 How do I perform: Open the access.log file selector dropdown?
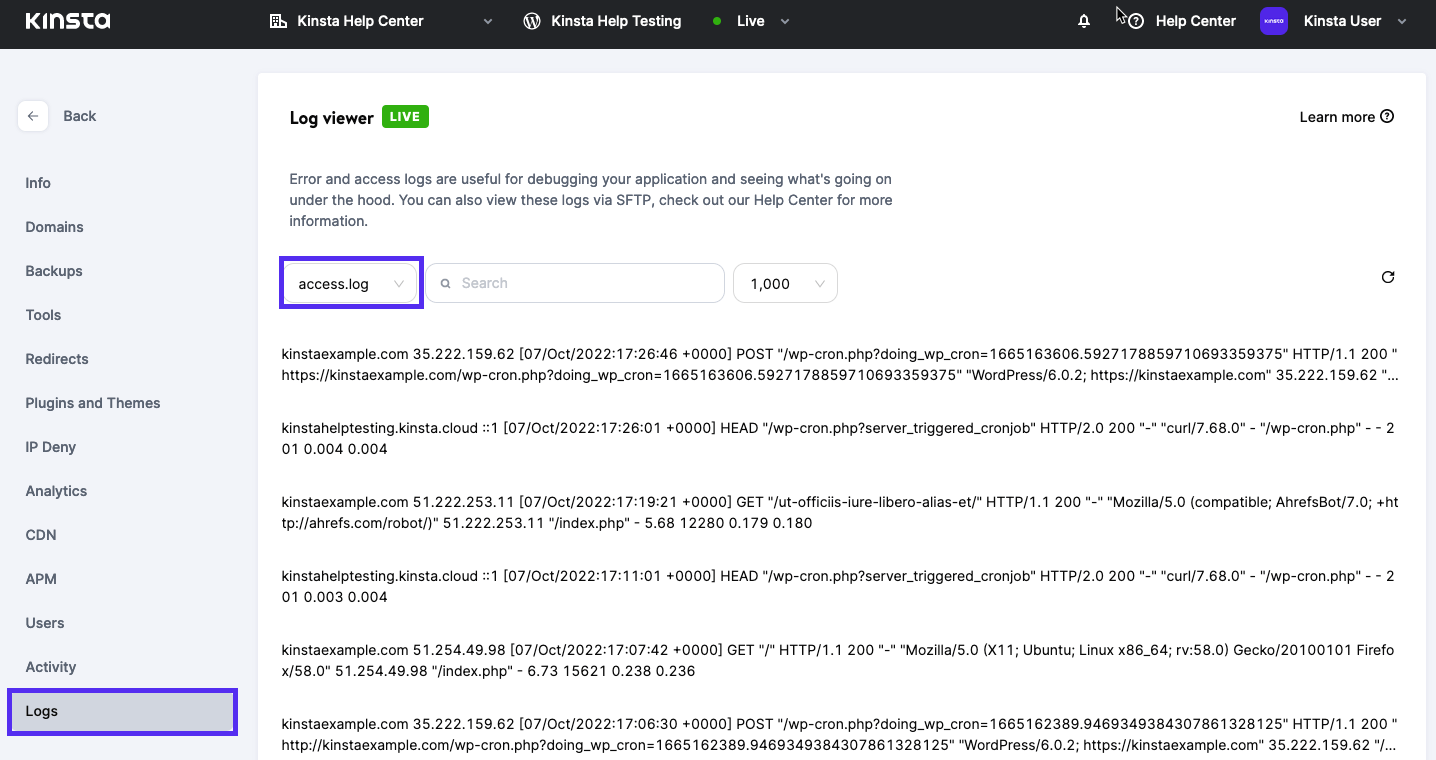[350, 283]
